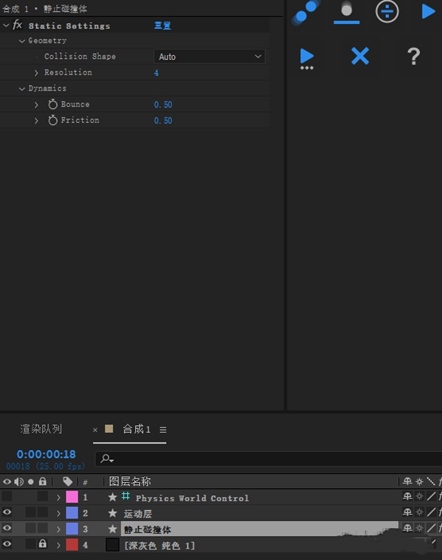
Task: Expand the Friction property
Action: coord(36,121)
